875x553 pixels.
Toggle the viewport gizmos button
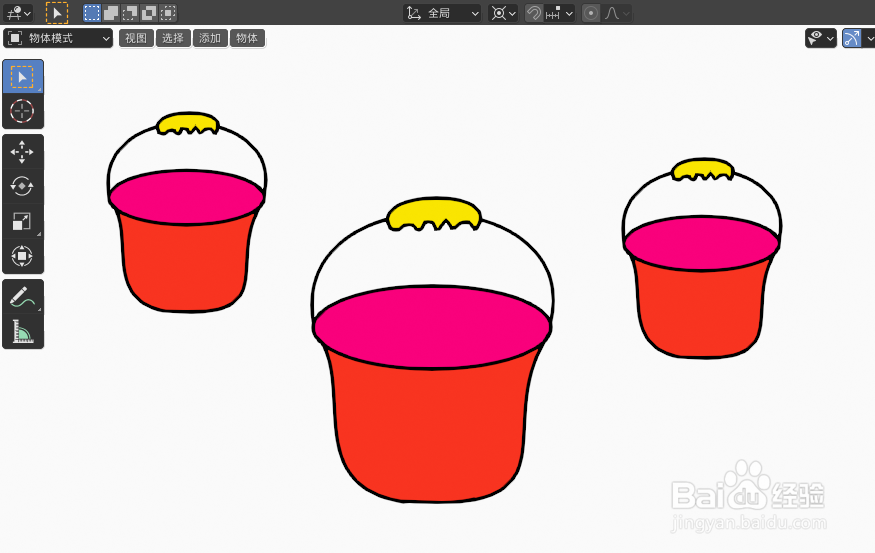(x=852, y=38)
